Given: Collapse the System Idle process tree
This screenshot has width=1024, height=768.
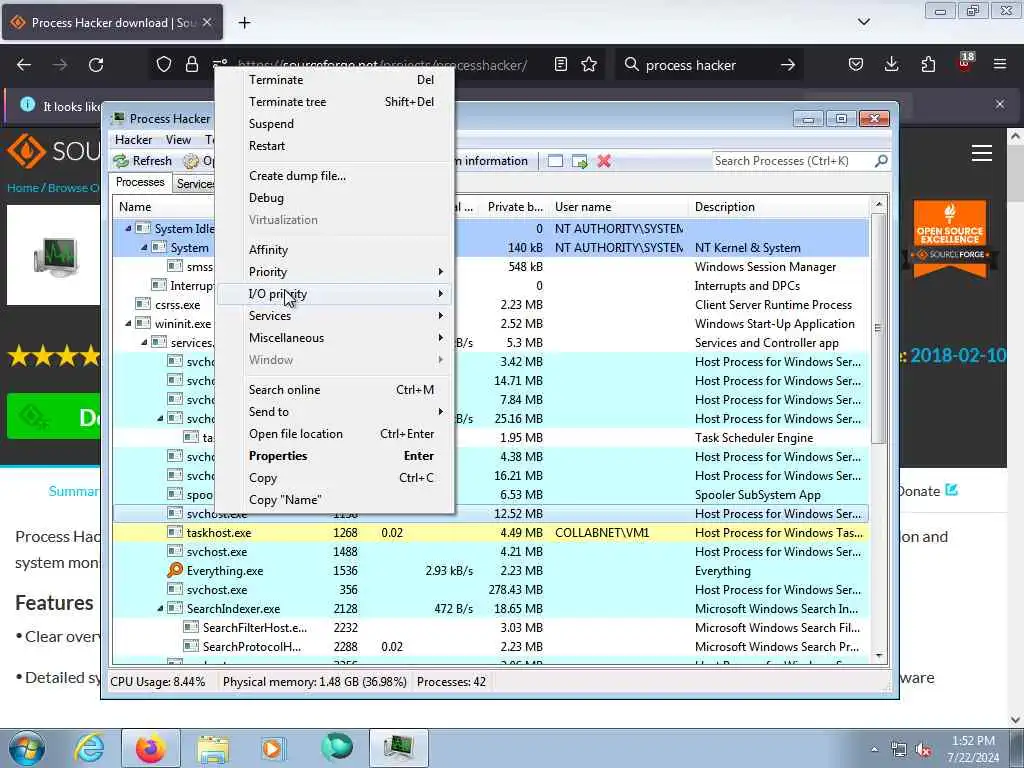Looking at the screenshot, I should tap(129, 229).
